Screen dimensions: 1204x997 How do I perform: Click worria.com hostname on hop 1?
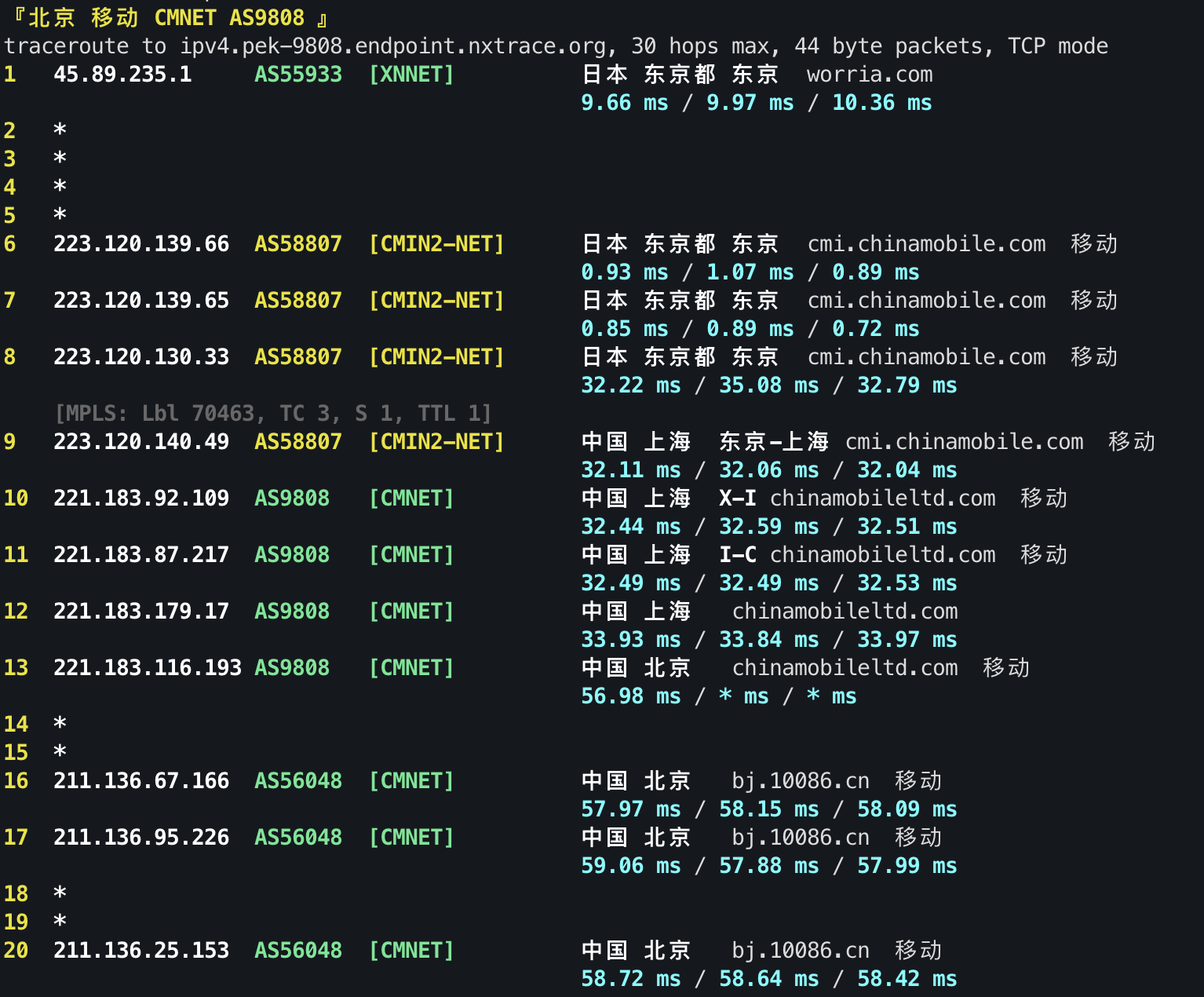870,75
